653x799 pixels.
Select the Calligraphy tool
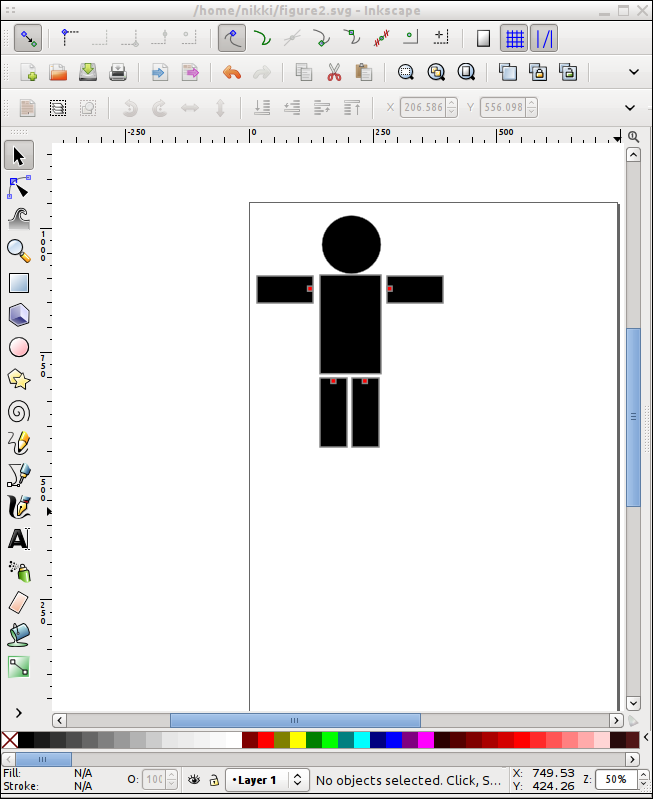pyautogui.click(x=19, y=507)
